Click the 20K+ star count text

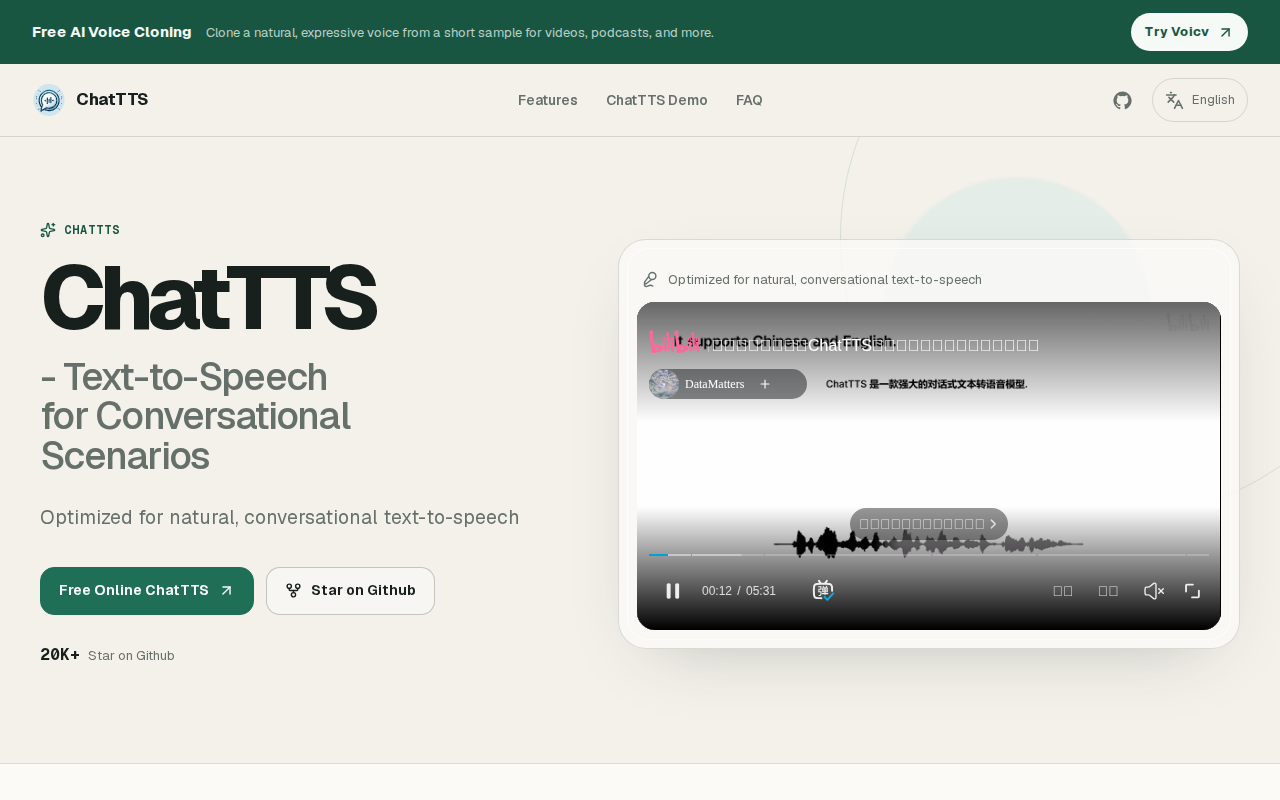point(60,655)
